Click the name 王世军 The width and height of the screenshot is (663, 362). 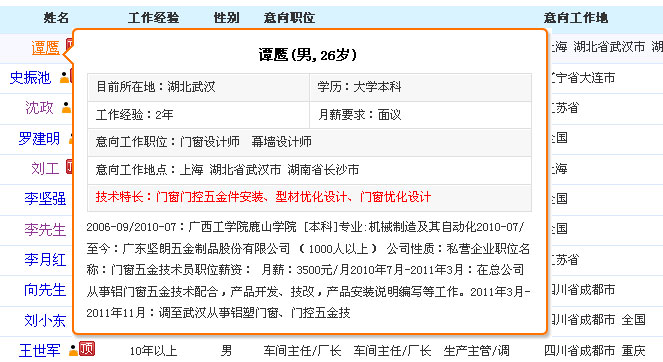pyautogui.click(x=40, y=350)
